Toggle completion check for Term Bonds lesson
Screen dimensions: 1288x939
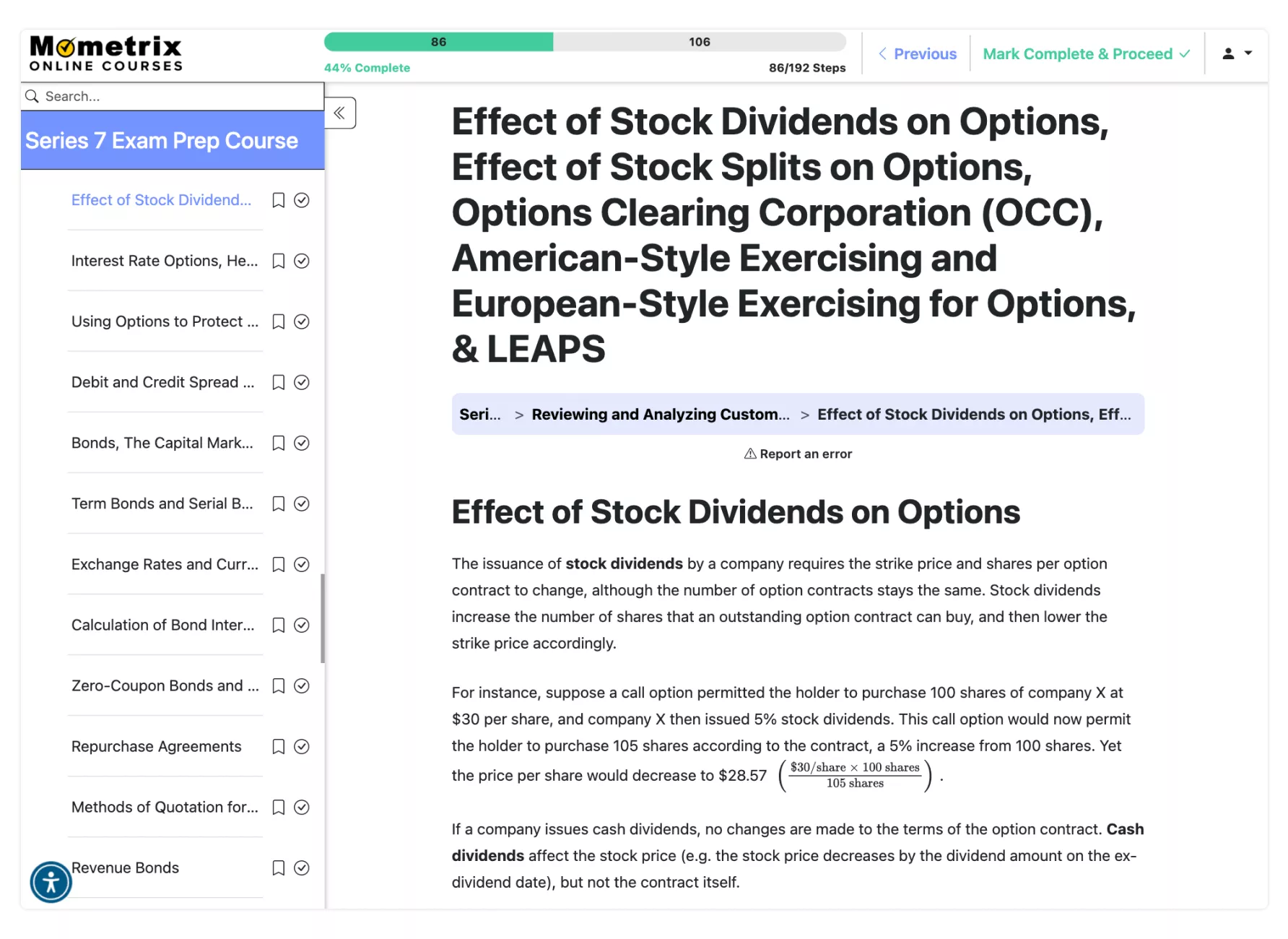pos(302,503)
